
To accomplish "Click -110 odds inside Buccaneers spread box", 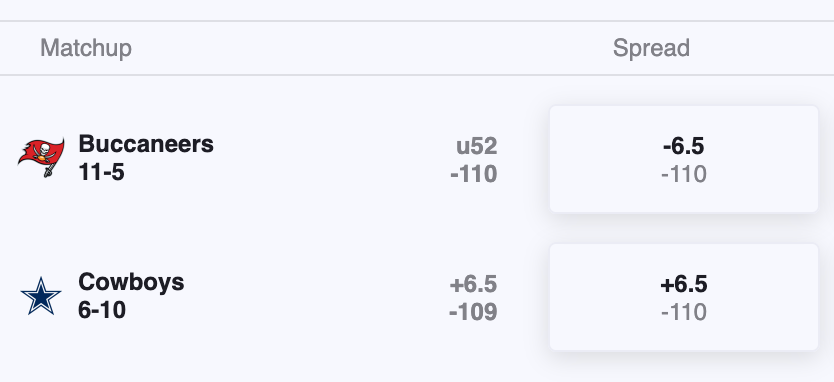I will coord(683,174).
